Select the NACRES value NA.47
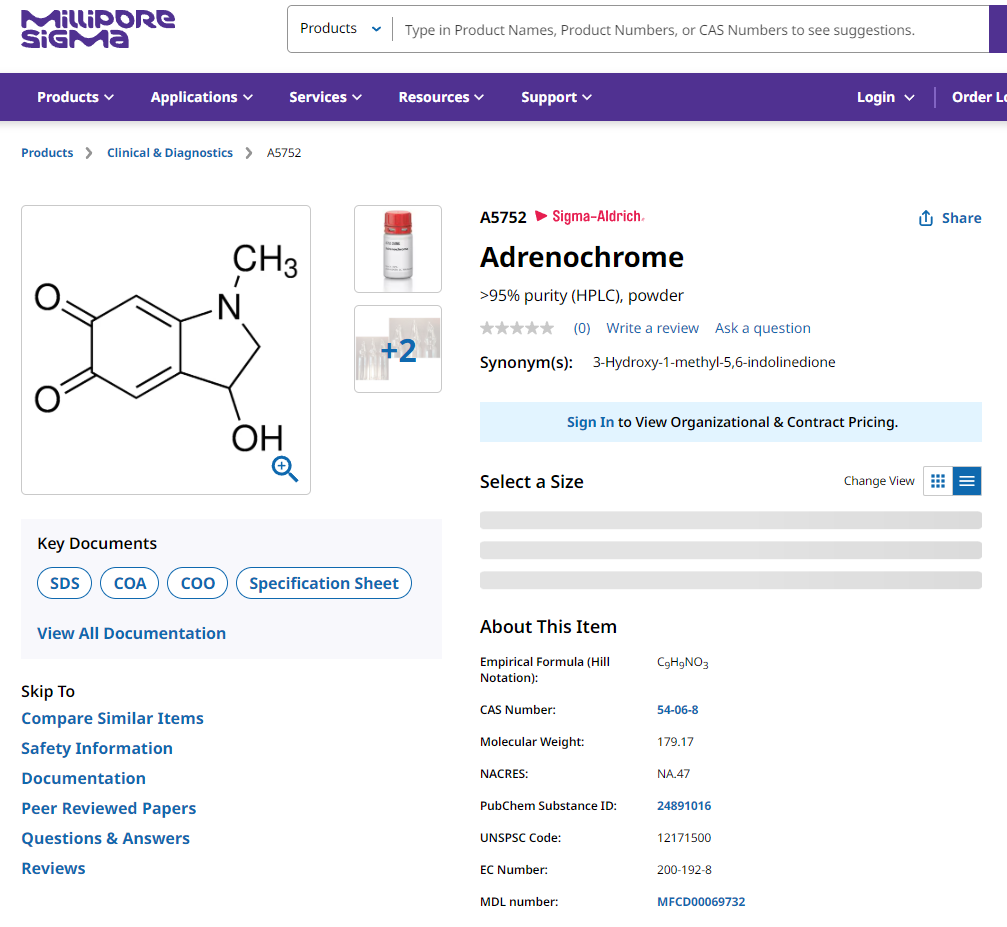The width and height of the screenshot is (1007, 927). 674,774
